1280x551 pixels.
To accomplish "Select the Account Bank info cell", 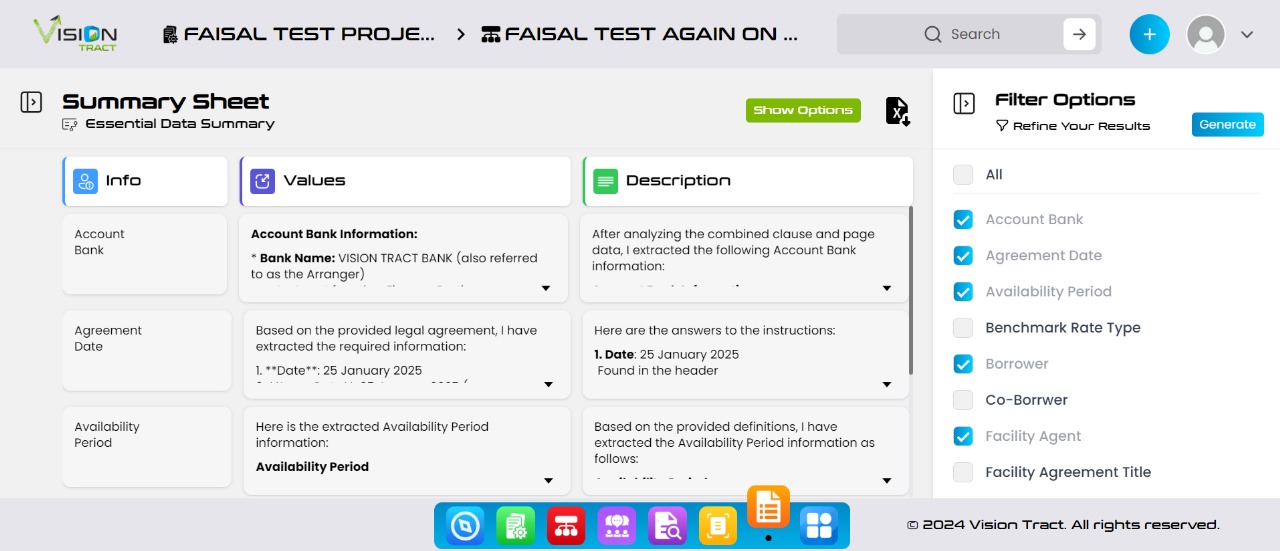I will [145, 254].
